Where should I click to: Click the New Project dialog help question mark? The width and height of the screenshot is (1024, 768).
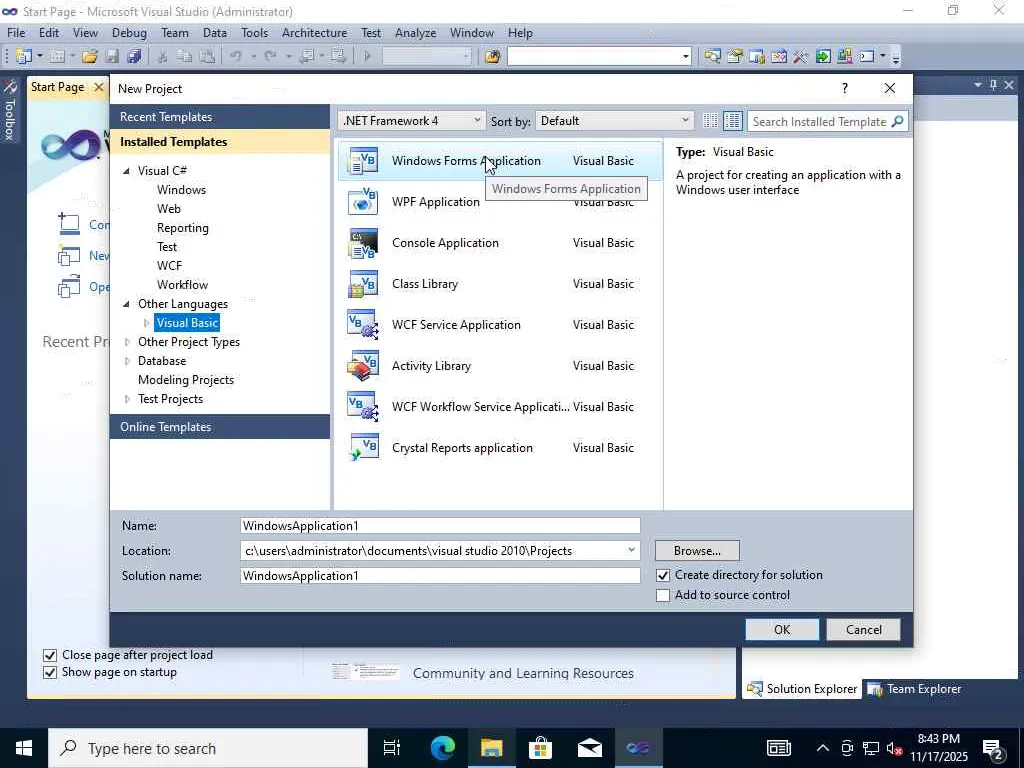[x=845, y=88]
